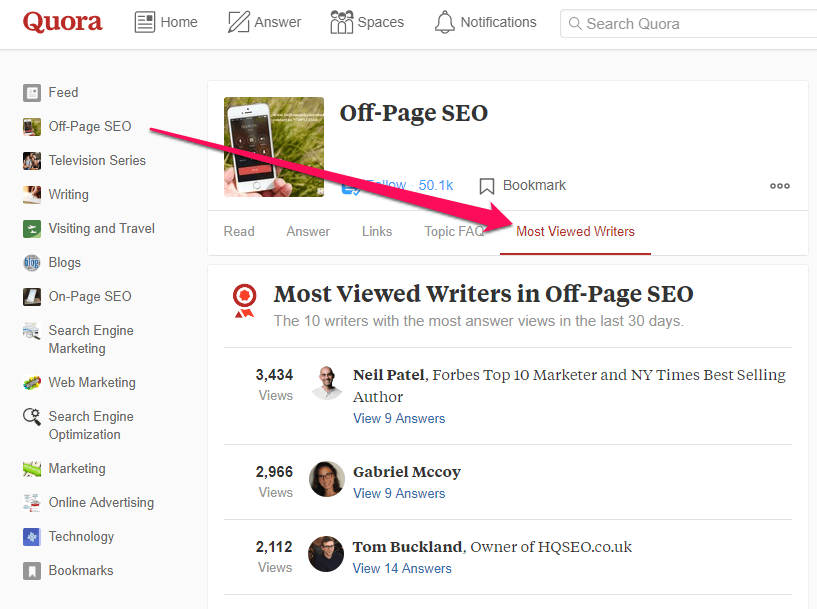
Task: Open Visiting and Travel in the sidebar
Action: [x=102, y=229]
